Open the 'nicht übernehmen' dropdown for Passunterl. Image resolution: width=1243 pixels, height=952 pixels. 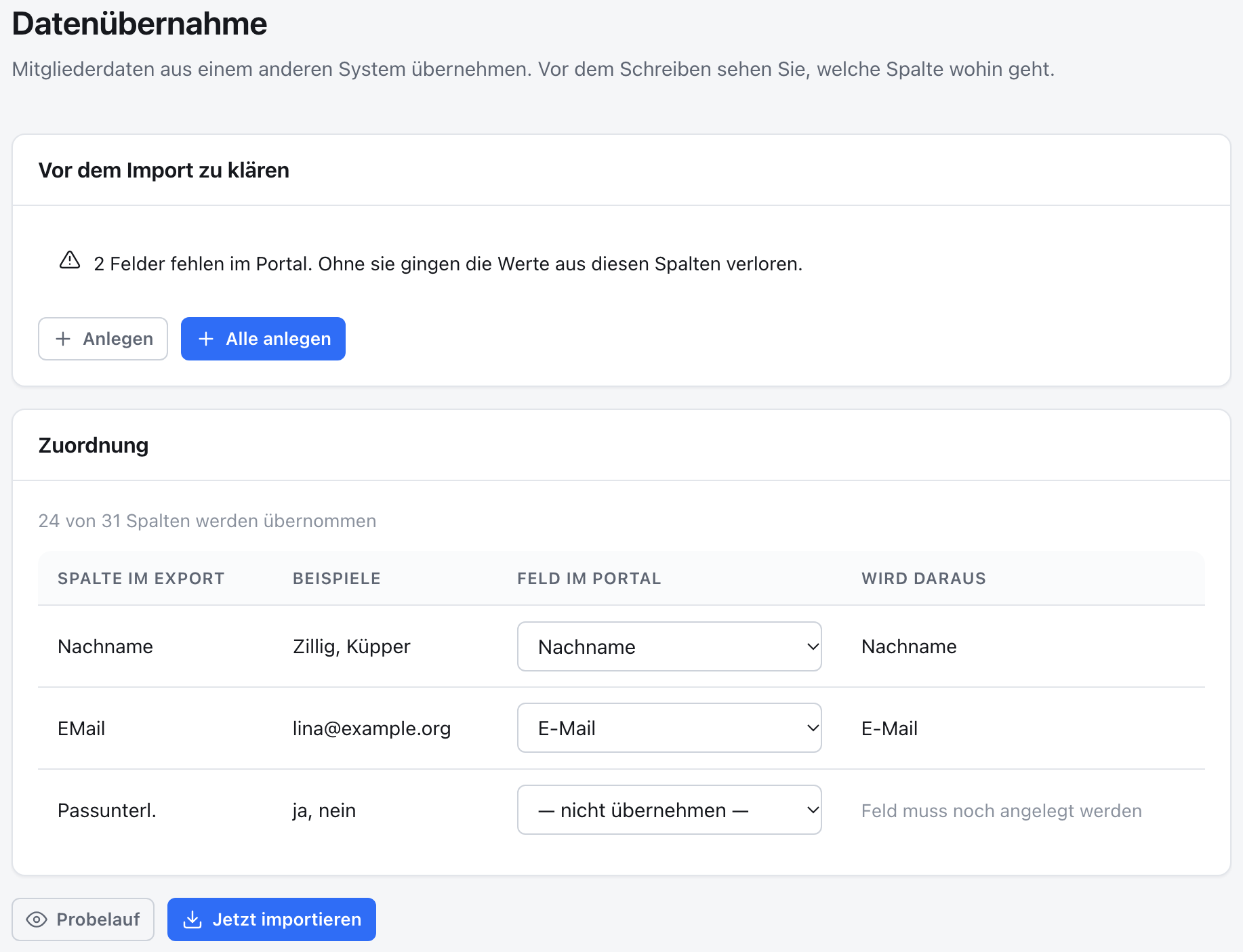[x=670, y=810]
